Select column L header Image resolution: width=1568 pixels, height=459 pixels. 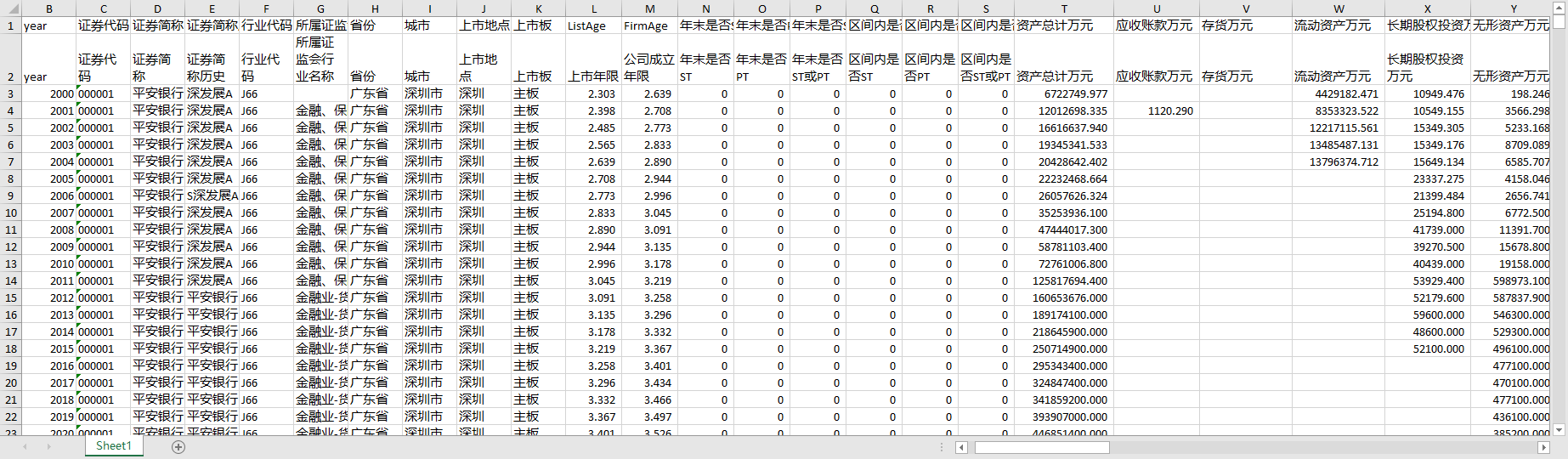(593, 8)
